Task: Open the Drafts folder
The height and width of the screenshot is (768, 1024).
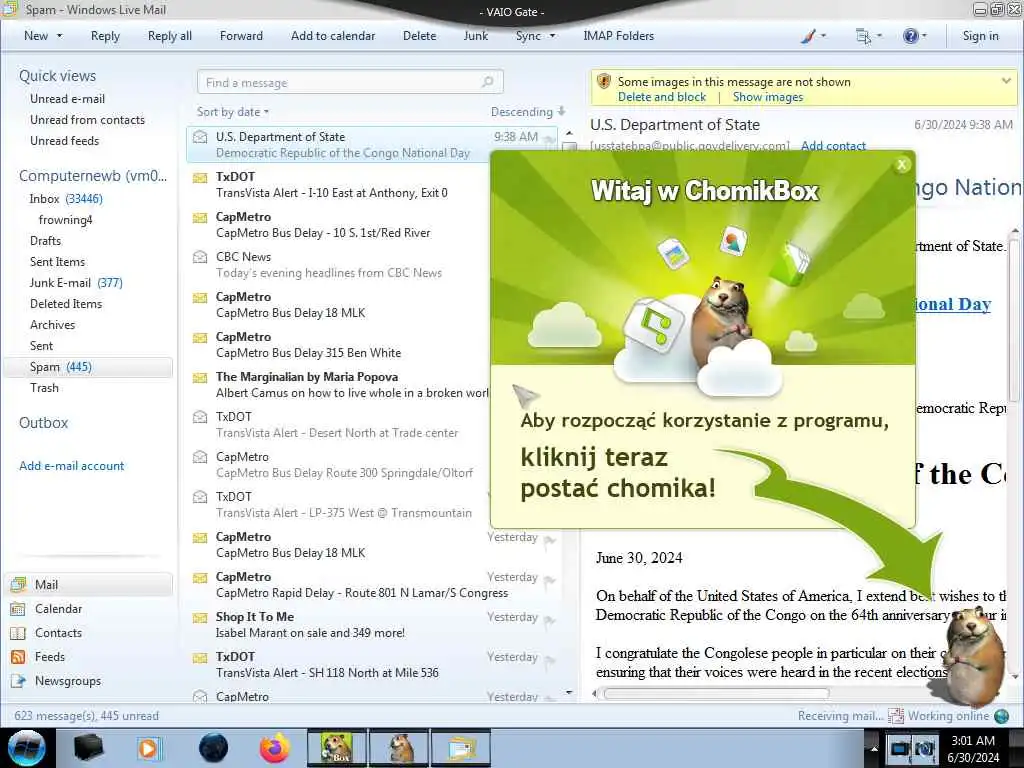Action: [45, 240]
